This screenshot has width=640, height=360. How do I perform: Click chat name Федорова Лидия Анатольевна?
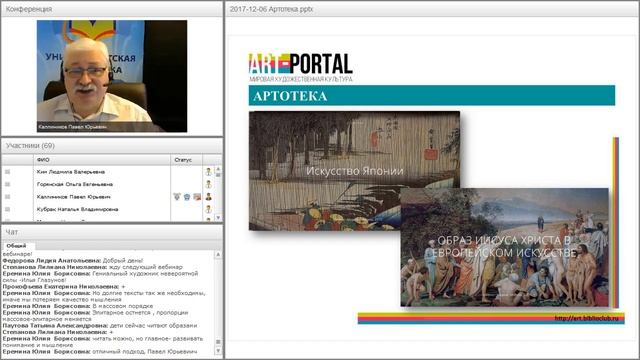click(x=52, y=260)
